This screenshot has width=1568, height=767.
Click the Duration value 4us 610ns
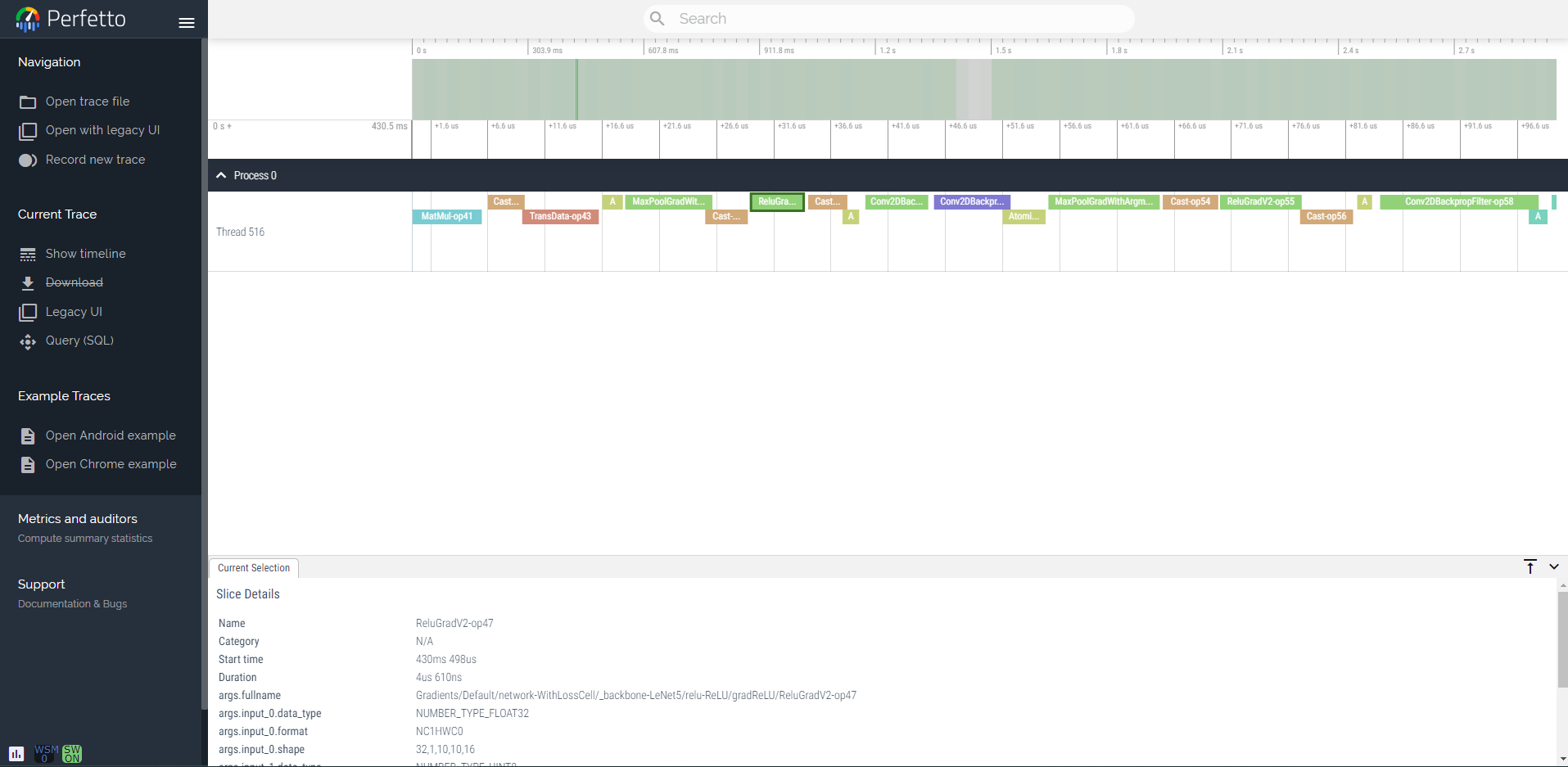coord(439,678)
